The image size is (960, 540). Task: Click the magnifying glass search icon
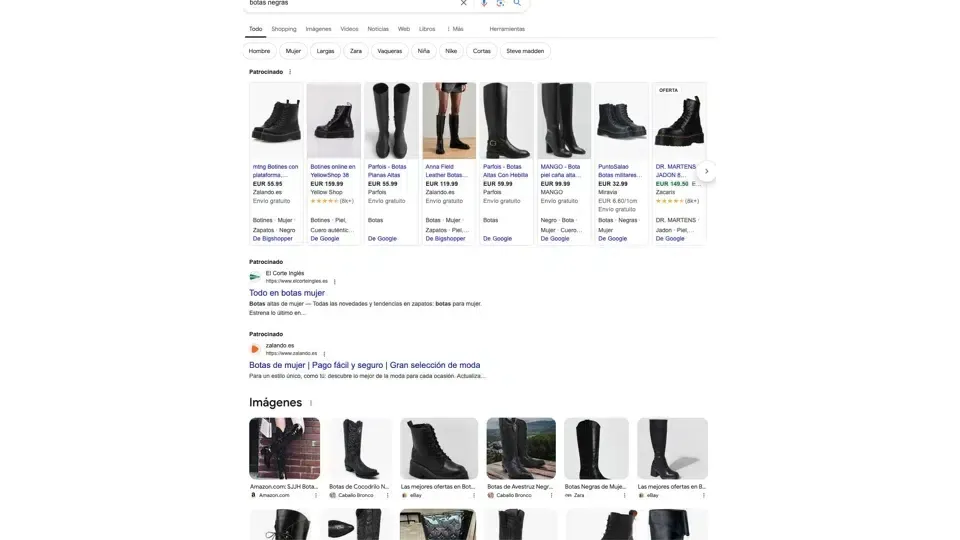517,3
